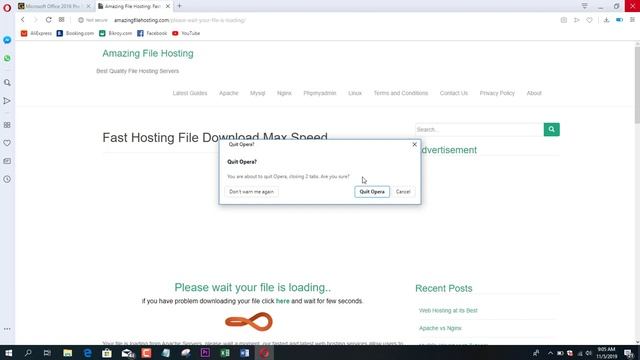640x360 pixels.
Task: Click the 'here' download link
Action: (x=282, y=301)
